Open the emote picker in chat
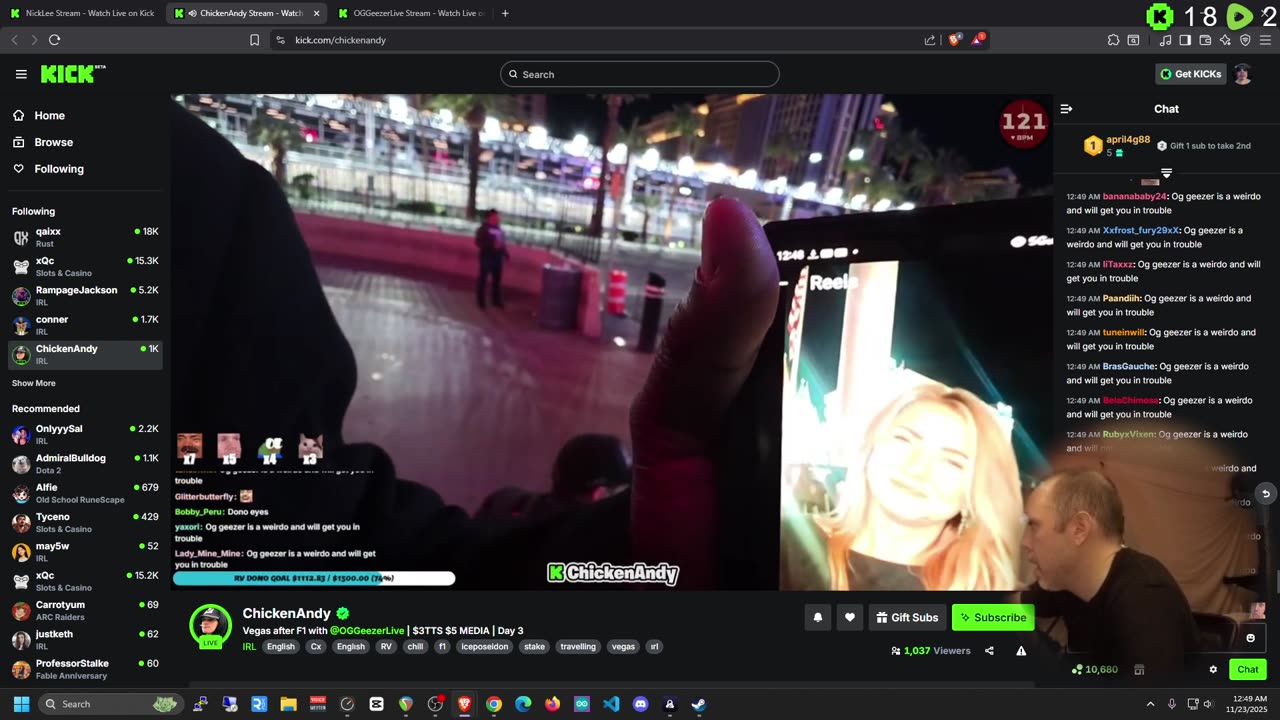 1250,638
